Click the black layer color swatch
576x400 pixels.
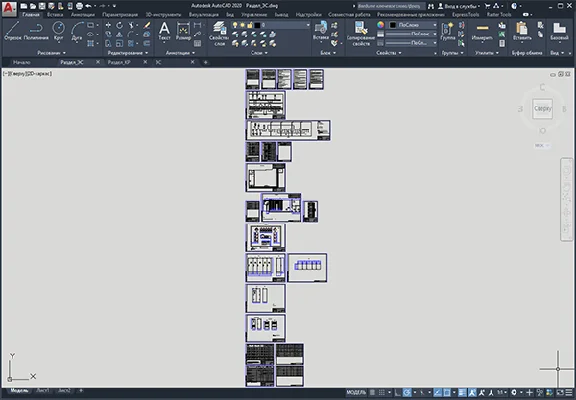pyautogui.click(x=258, y=25)
